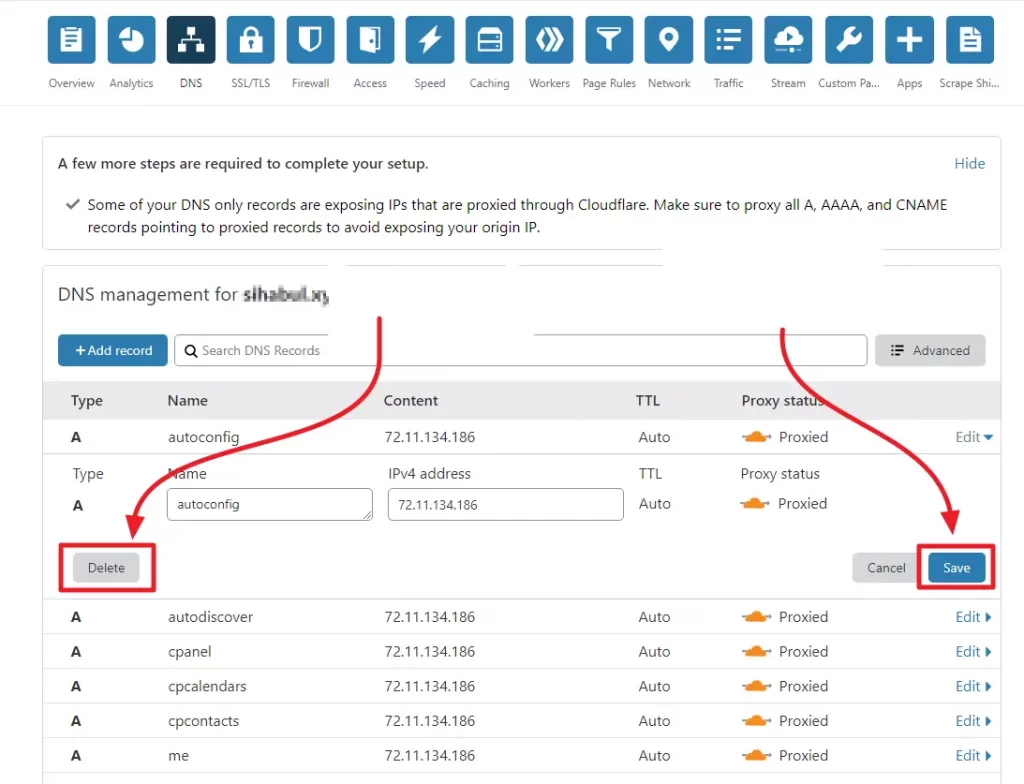Screen dimensions: 1024x784
Task: Open the Scrape Shield document icon
Action: (970, 40)
